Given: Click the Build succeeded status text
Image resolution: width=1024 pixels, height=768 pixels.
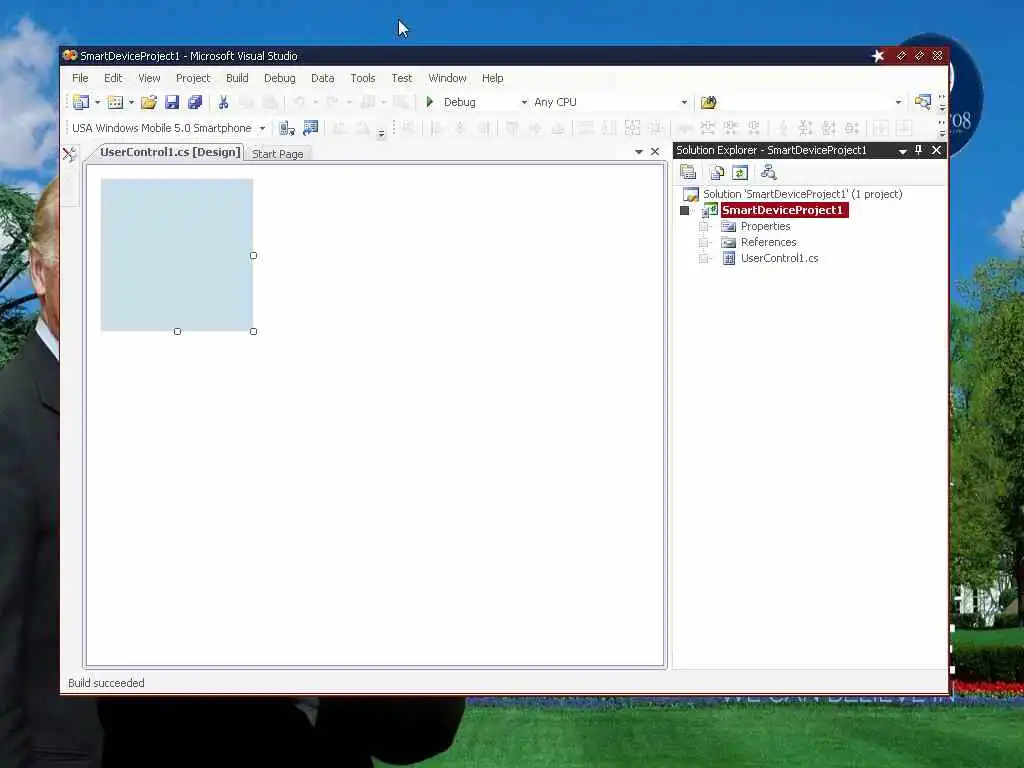Looking at the screenshot, I should pos(106,682).
